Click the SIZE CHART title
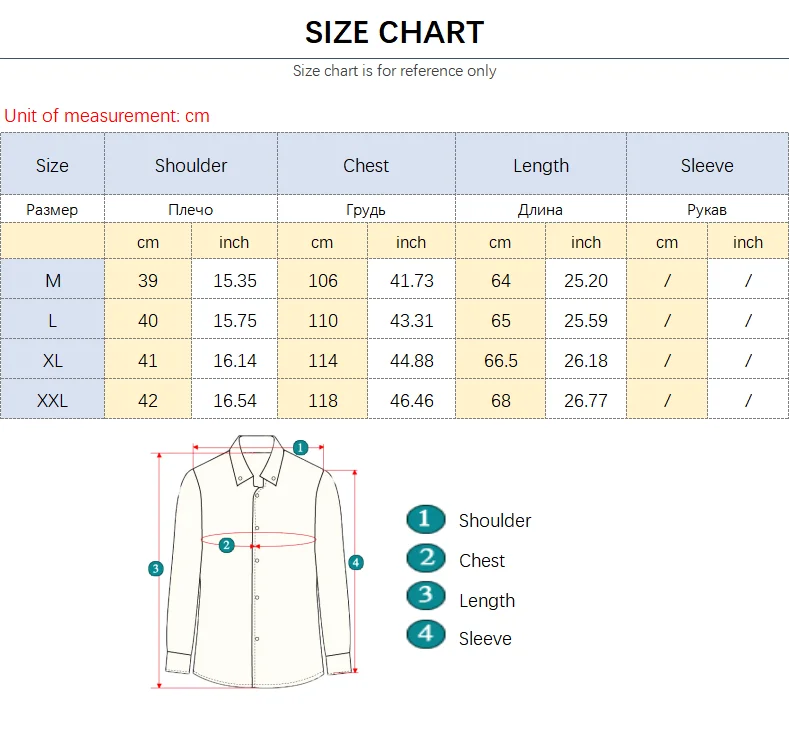Image resolution: width=789 pixels, height=730 pixels. pos(394,32)
